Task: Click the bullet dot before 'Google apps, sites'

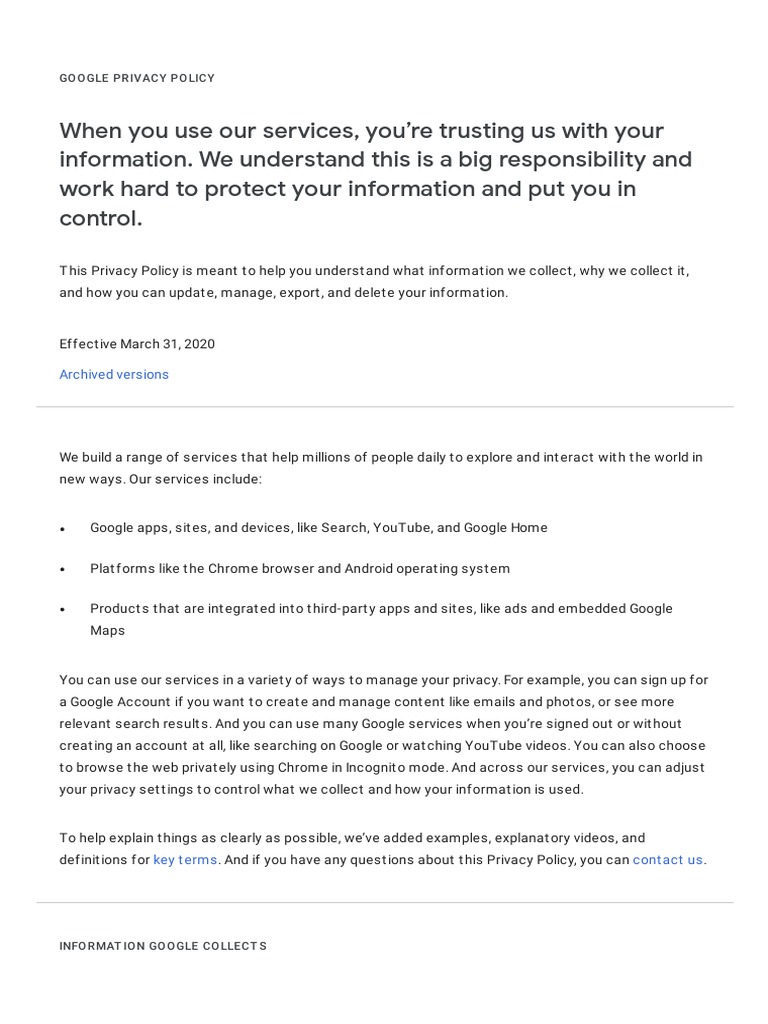Action: click(63, 528)
